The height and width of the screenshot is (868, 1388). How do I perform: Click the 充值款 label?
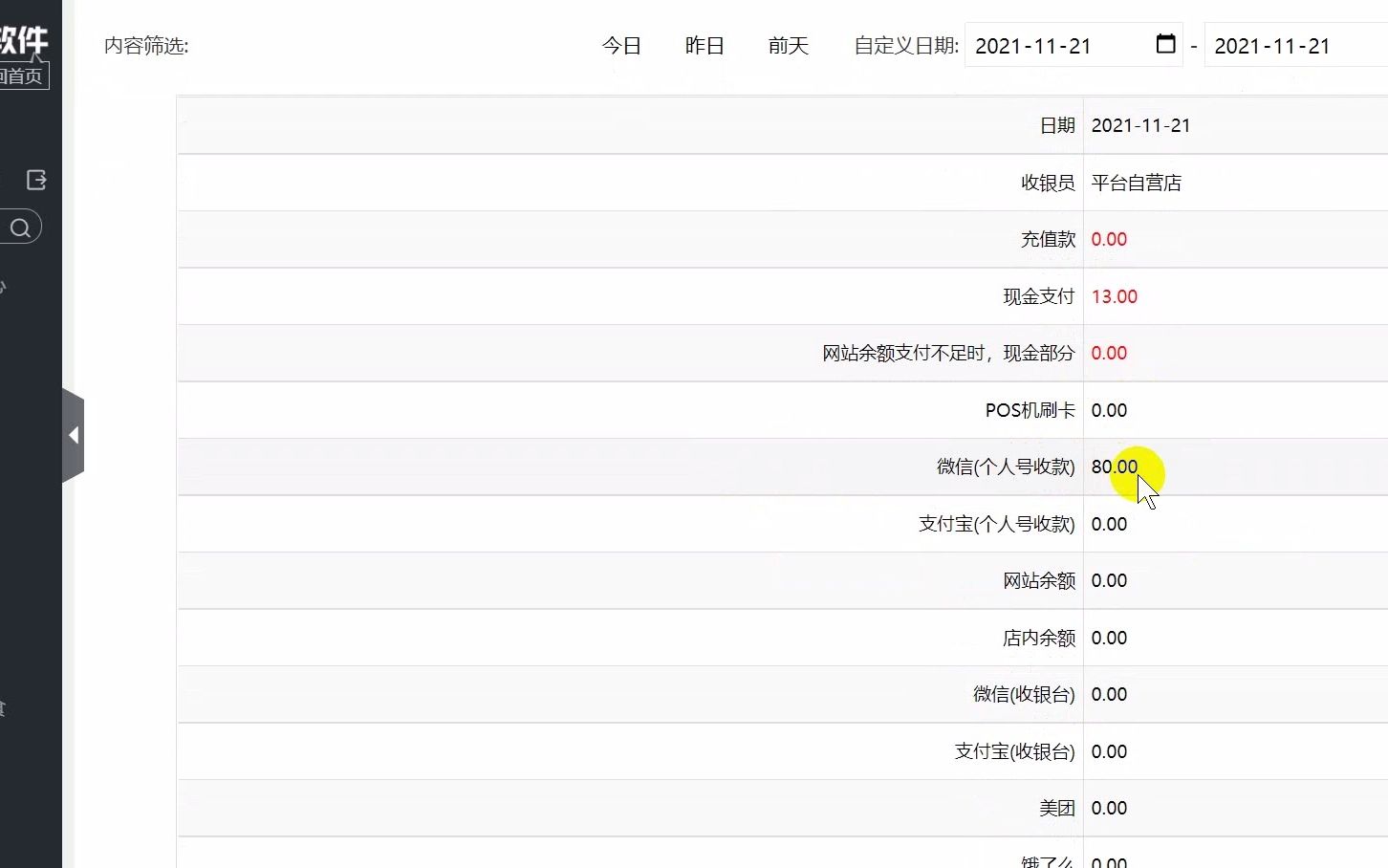tap(1048, 239)
